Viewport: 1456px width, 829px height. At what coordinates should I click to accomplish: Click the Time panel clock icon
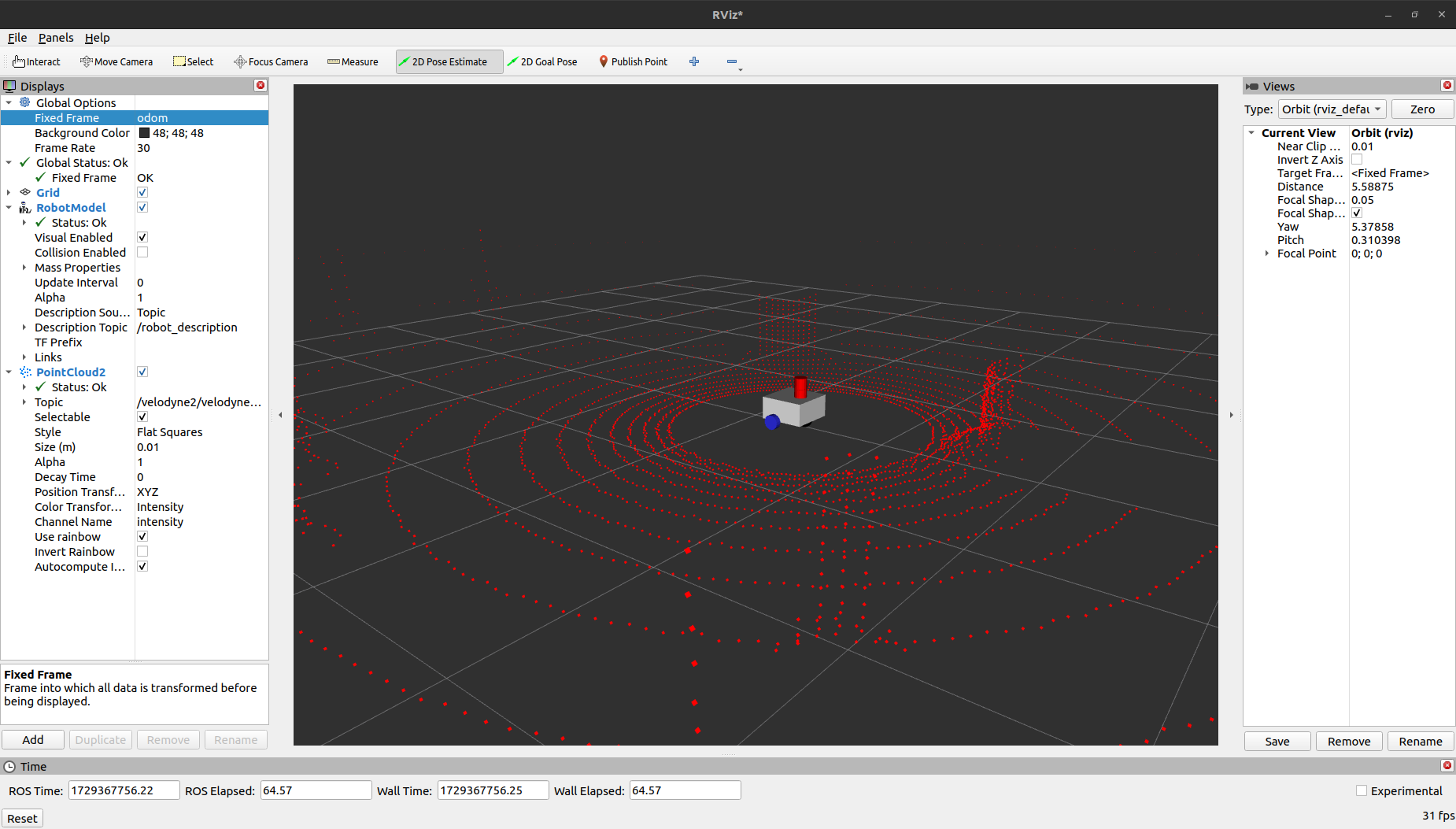pos(9,766)
